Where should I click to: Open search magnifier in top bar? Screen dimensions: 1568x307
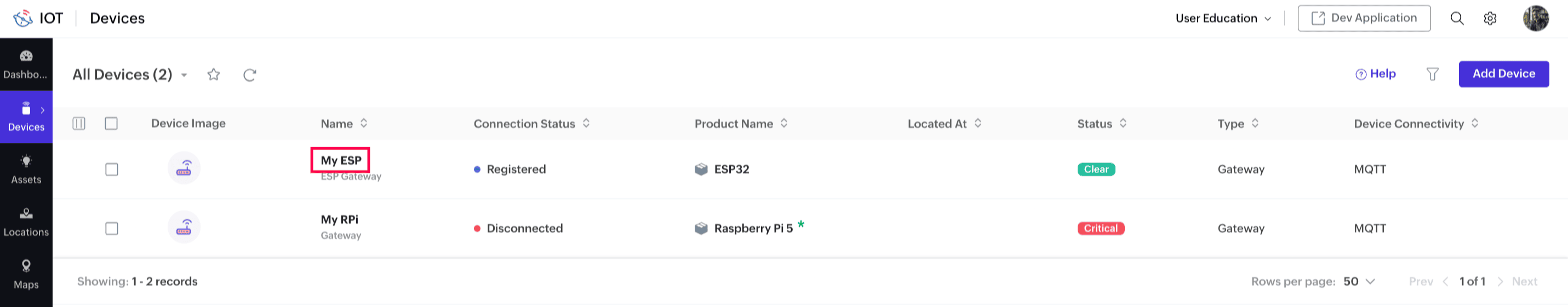coord(1457,18)
